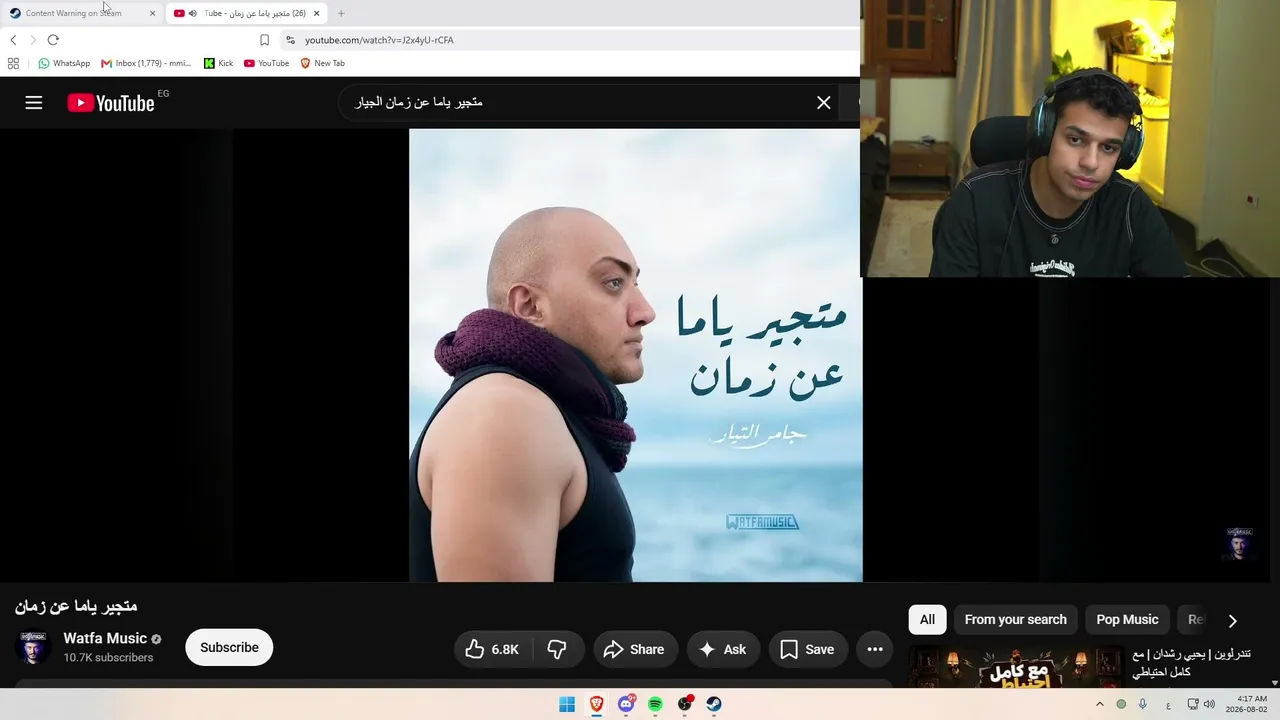The image size is (1280, 720).
Task: Select the From your search chip
Action: pyautogui.click(x=1015, y=620)
